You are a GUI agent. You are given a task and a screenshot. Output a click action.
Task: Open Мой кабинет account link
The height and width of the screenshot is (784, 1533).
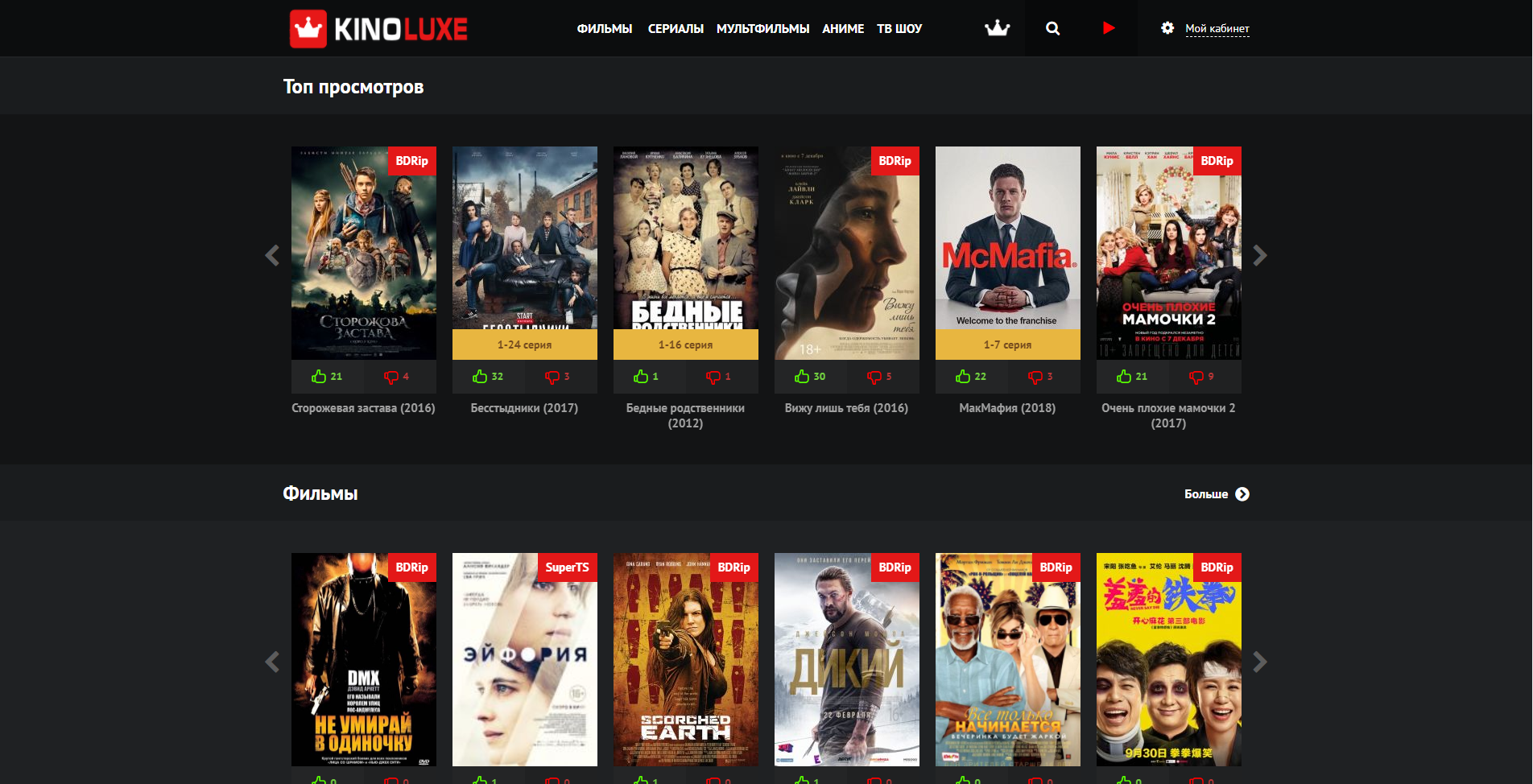coord(1217,29)
